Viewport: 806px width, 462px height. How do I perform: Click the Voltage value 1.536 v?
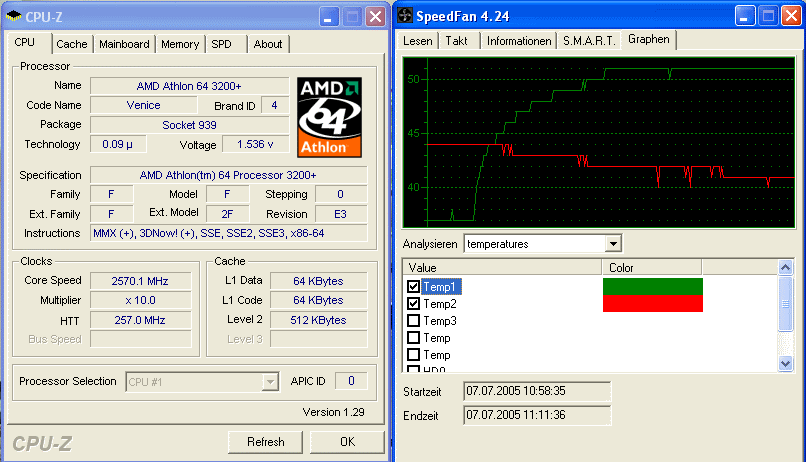tap(255, 144)
